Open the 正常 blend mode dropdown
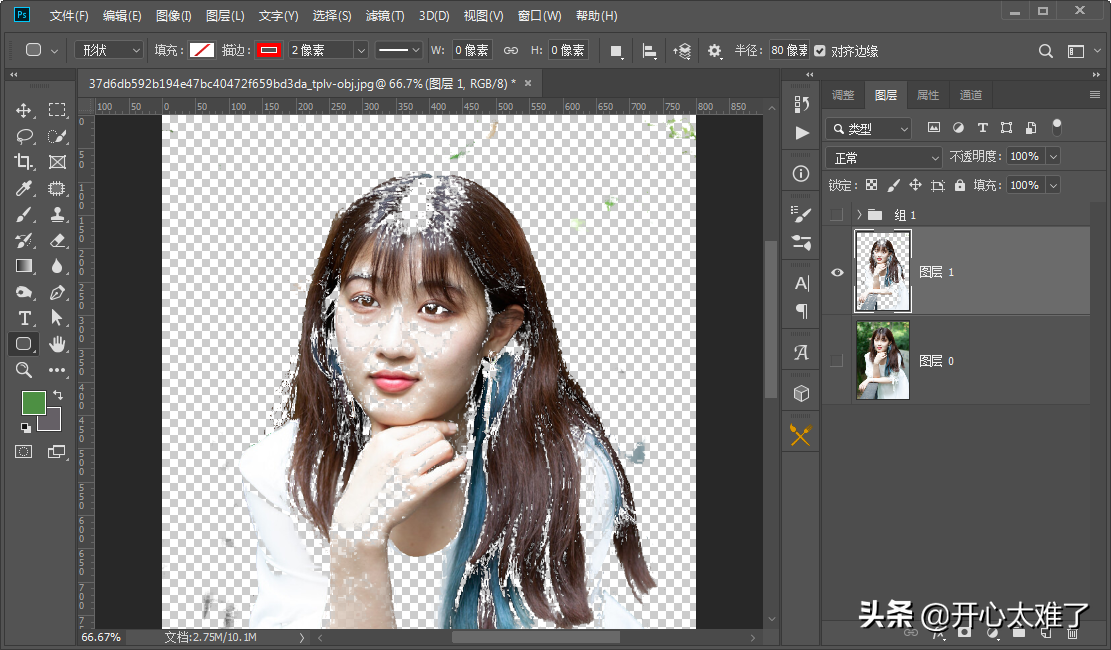This screenshot has height=650, width=1111. tap(885, 157)
